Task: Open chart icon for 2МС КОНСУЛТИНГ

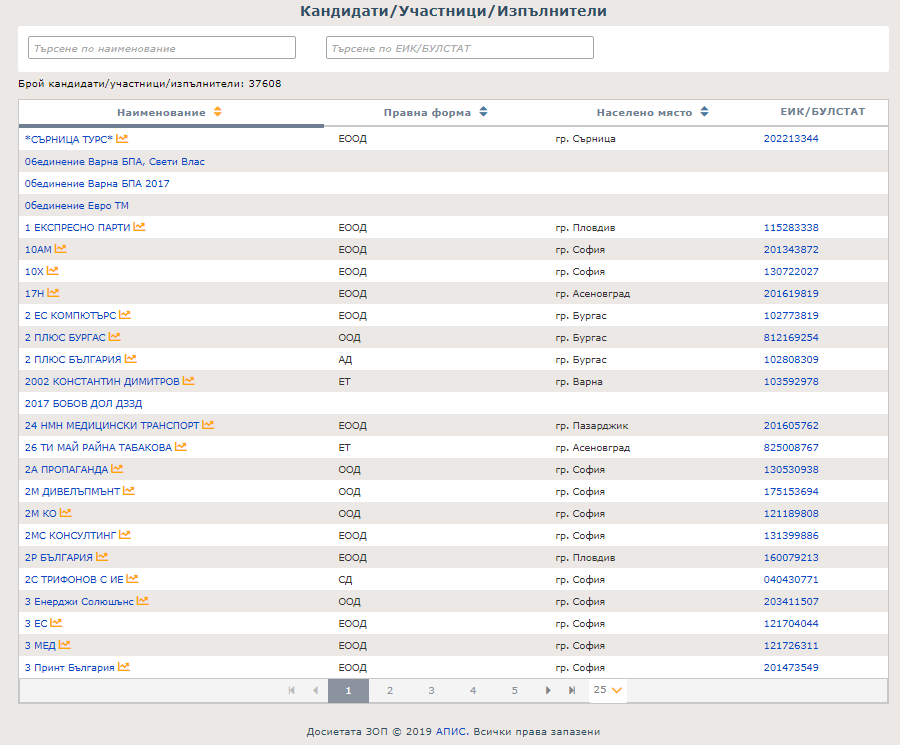Action: click(125, 535)
